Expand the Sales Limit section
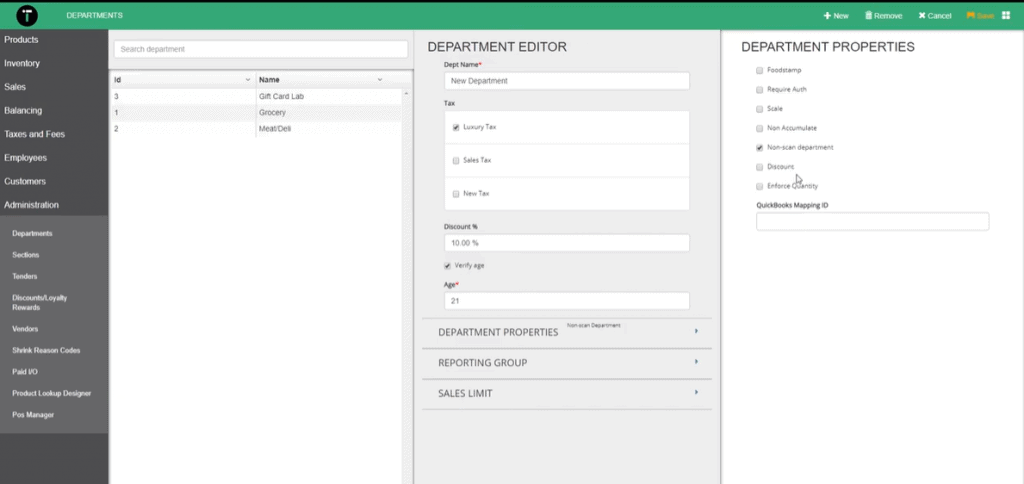The width and height of the screenshot is (1024, 484). pyautogui.click(x=567, y=393)
